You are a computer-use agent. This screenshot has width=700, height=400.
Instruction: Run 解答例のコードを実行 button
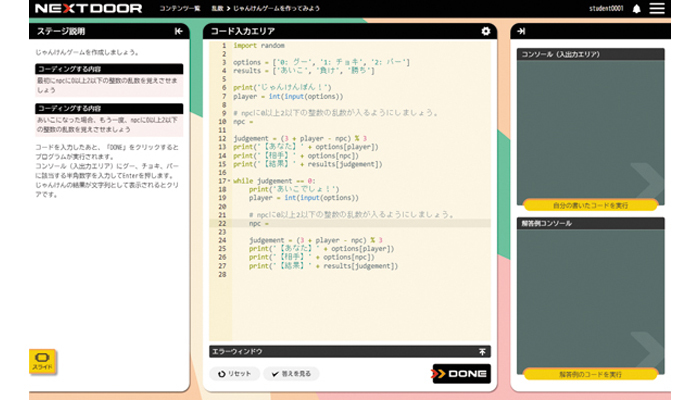point(590,375)
